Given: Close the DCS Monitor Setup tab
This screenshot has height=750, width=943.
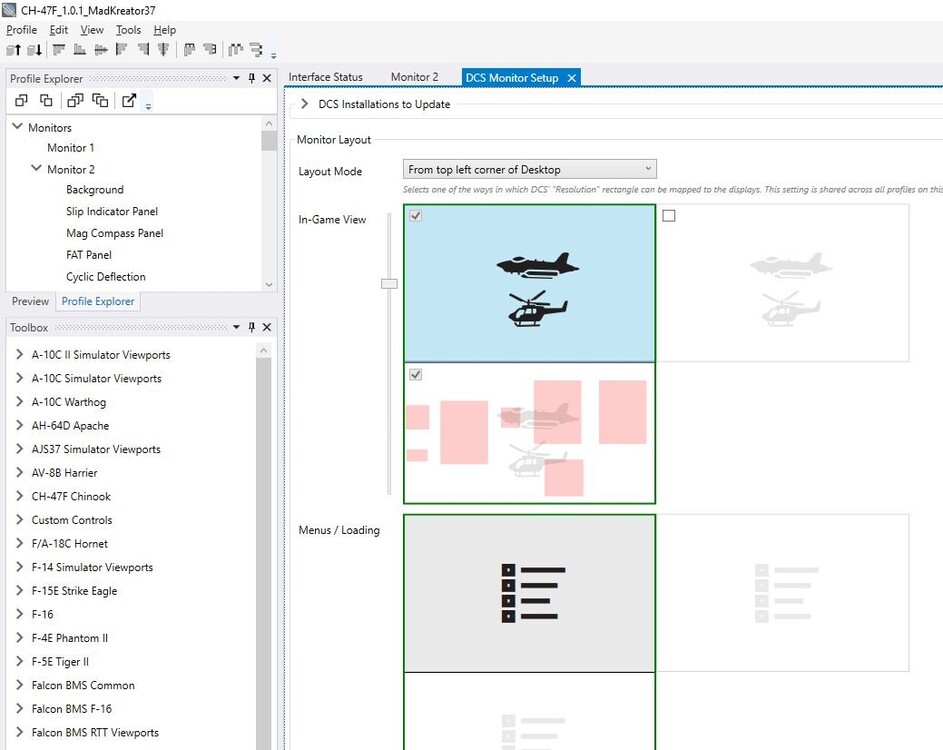Looking at the screenshot, I should point(572,78).
